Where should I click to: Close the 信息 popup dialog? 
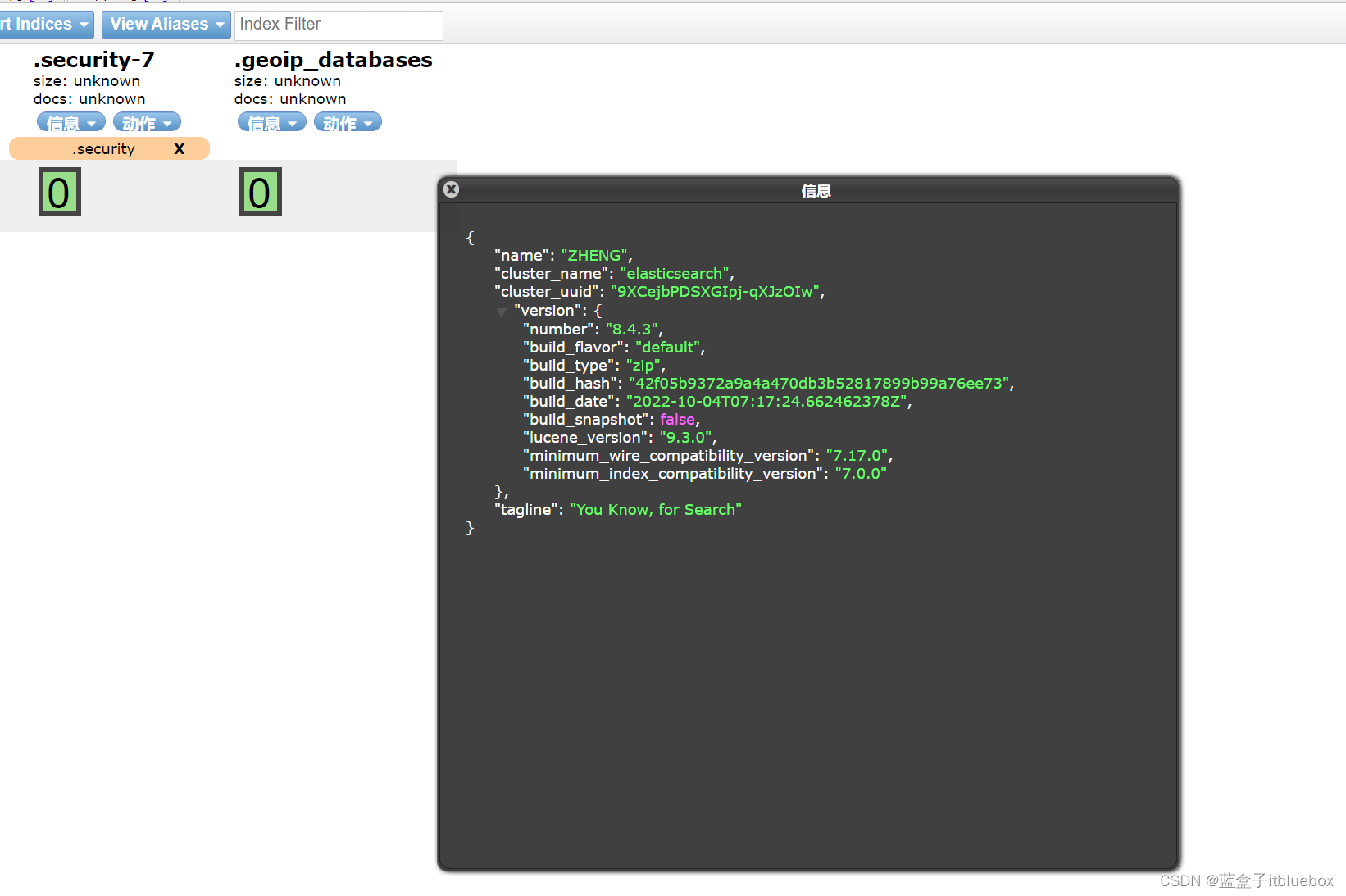click(451, 189)
